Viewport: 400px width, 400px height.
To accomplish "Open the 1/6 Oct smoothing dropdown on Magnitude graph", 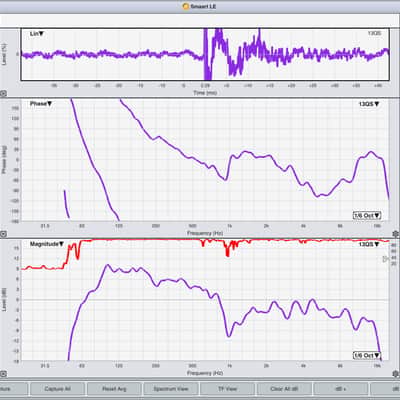I will coord(367,355).
